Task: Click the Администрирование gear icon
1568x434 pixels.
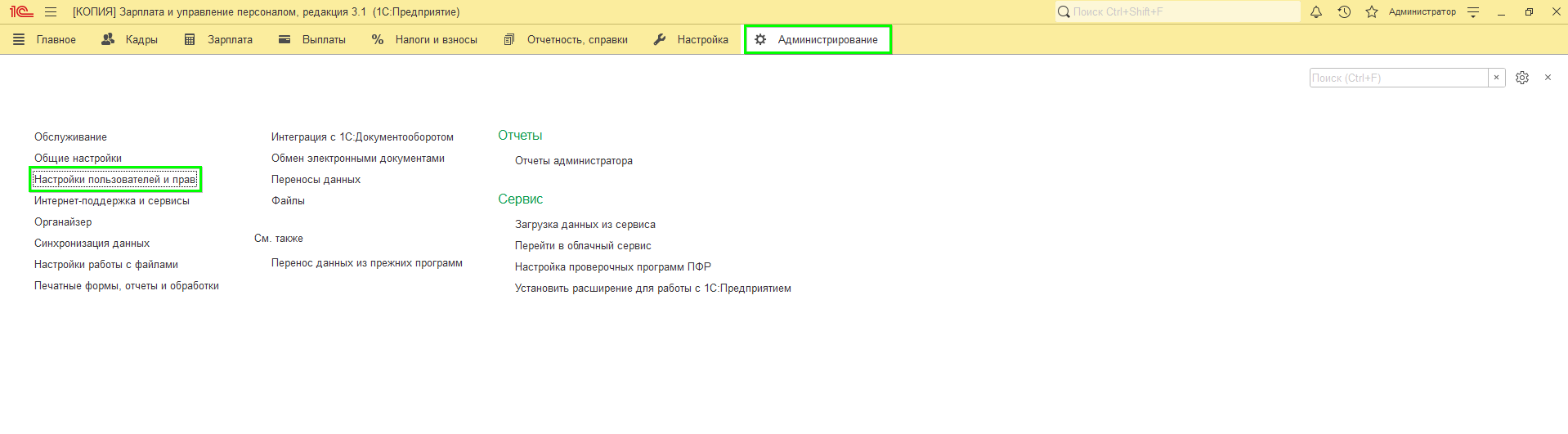Action: [x=760, y=39]
